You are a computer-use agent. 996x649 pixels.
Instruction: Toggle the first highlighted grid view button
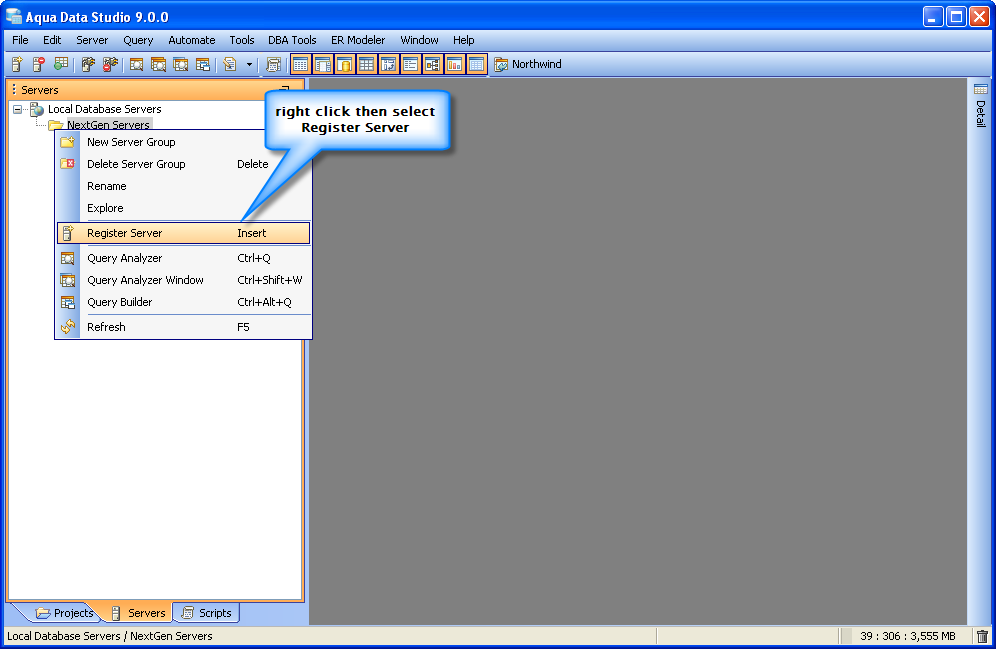(300, 64)
